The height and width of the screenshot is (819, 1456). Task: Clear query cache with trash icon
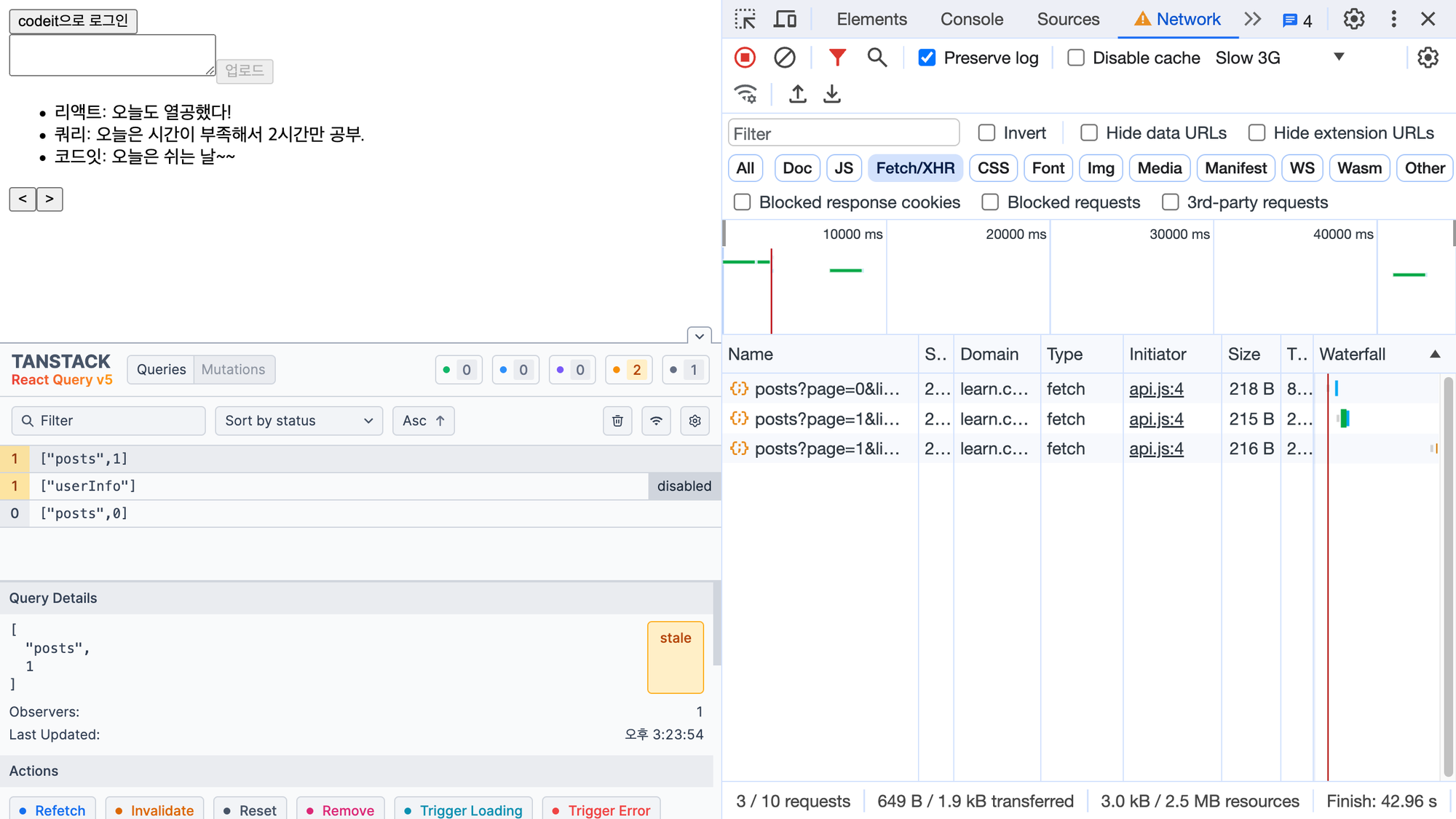[x=617, y=421]
